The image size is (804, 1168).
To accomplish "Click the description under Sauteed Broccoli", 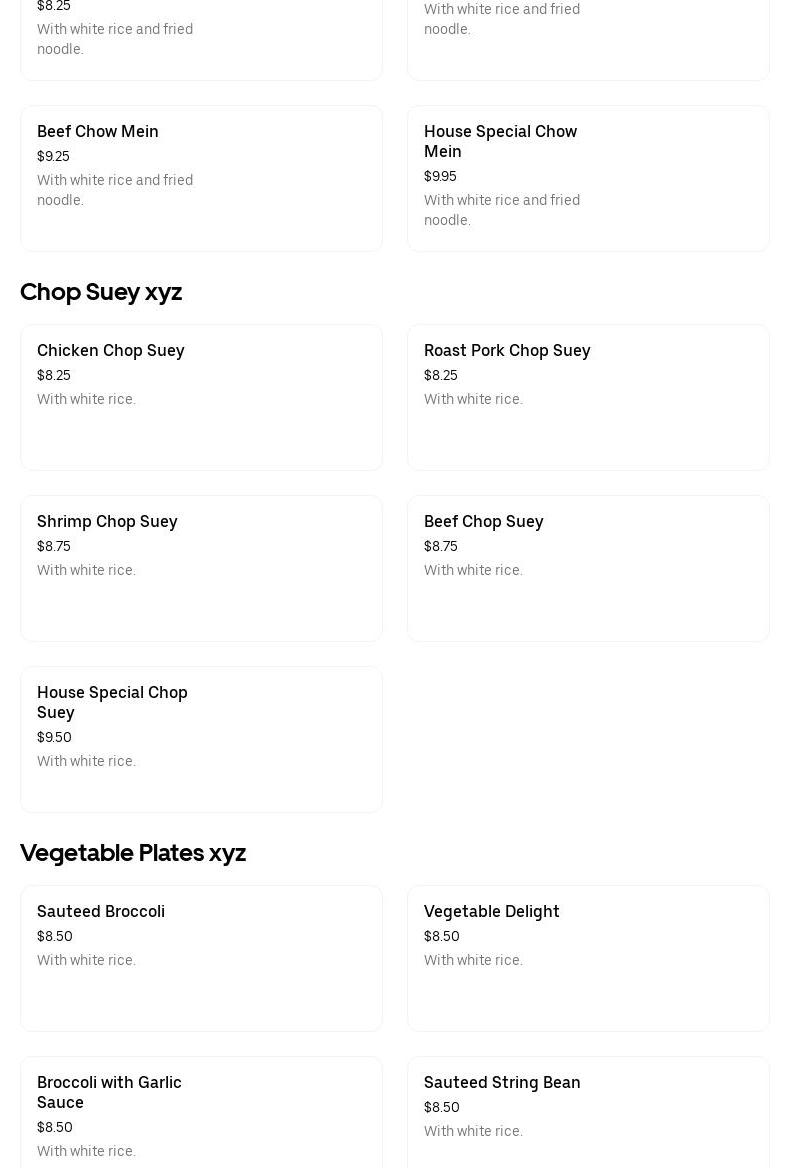I will pos(86,961).
